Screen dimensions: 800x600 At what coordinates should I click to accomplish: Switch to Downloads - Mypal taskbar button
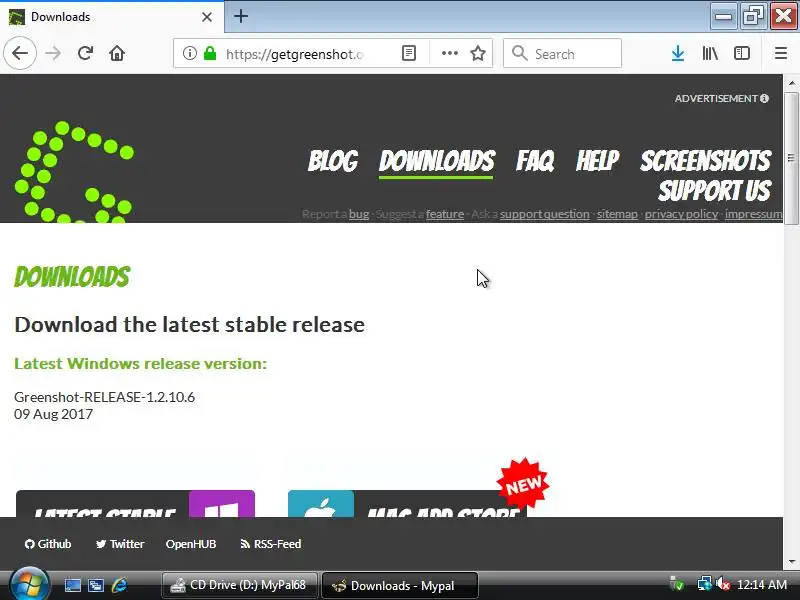tap(399, 585)
